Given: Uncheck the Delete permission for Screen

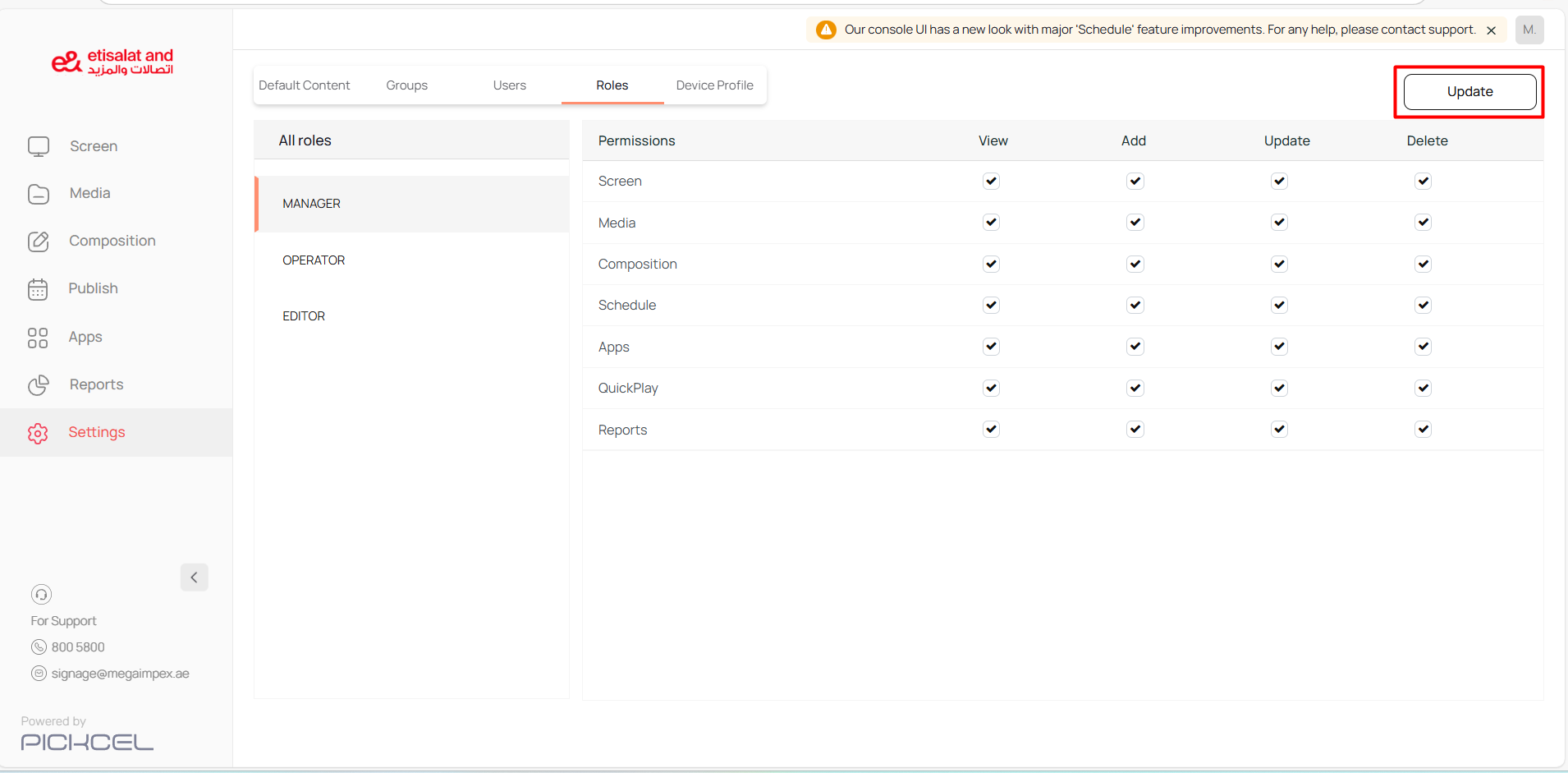Looking at the screenshot, I should click(1423, 182).
